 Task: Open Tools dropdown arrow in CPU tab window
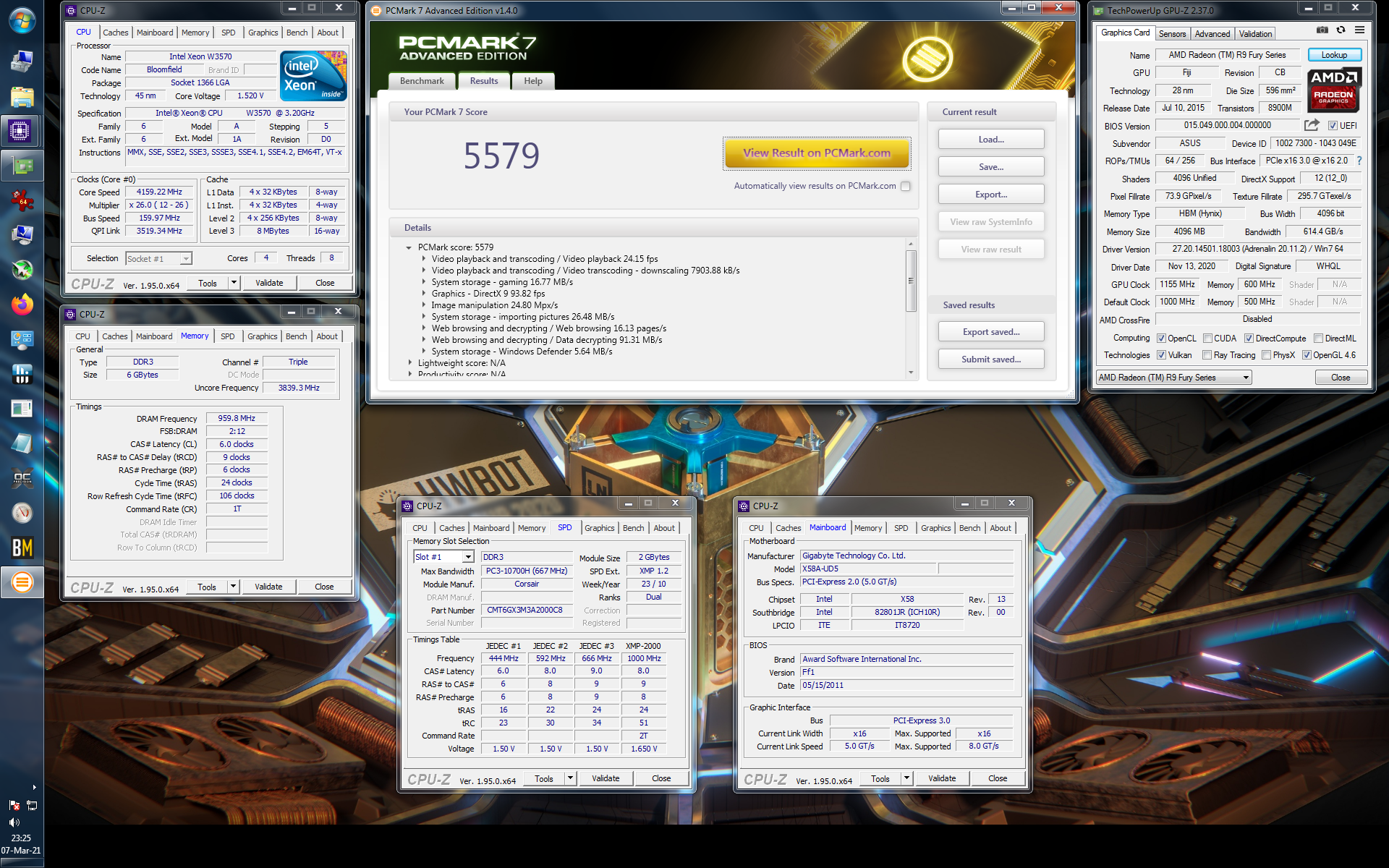click(x=234, y=283)
